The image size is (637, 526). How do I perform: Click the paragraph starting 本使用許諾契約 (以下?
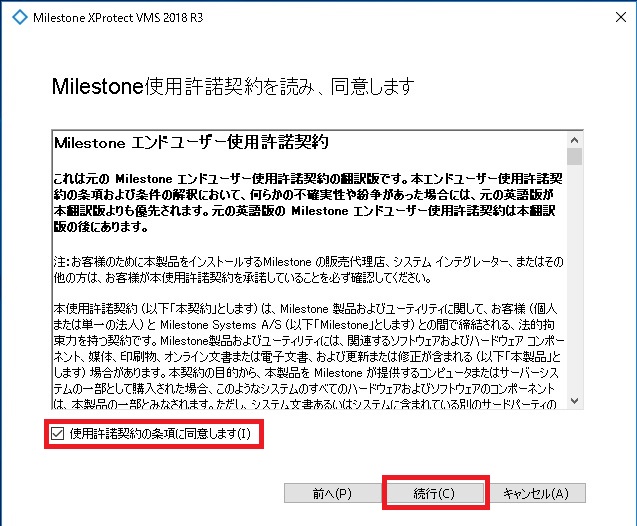click(x=308, y=355)
